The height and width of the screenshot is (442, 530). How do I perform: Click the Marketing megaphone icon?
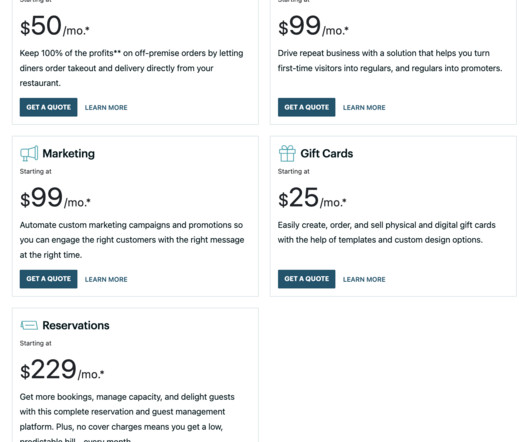point(29,153)
